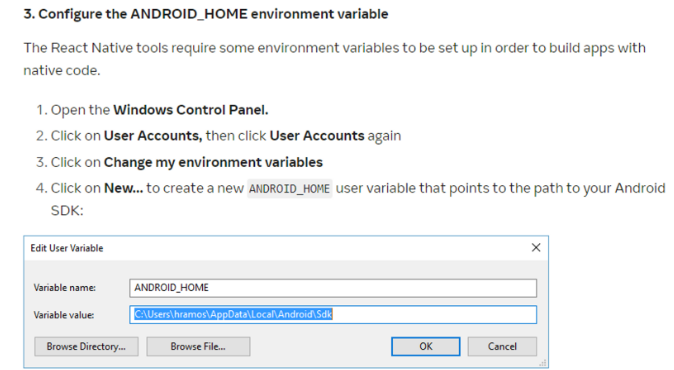Click the ANDROID_HOME inline code text
Screen dimensions: 674x370
(289, 189)
